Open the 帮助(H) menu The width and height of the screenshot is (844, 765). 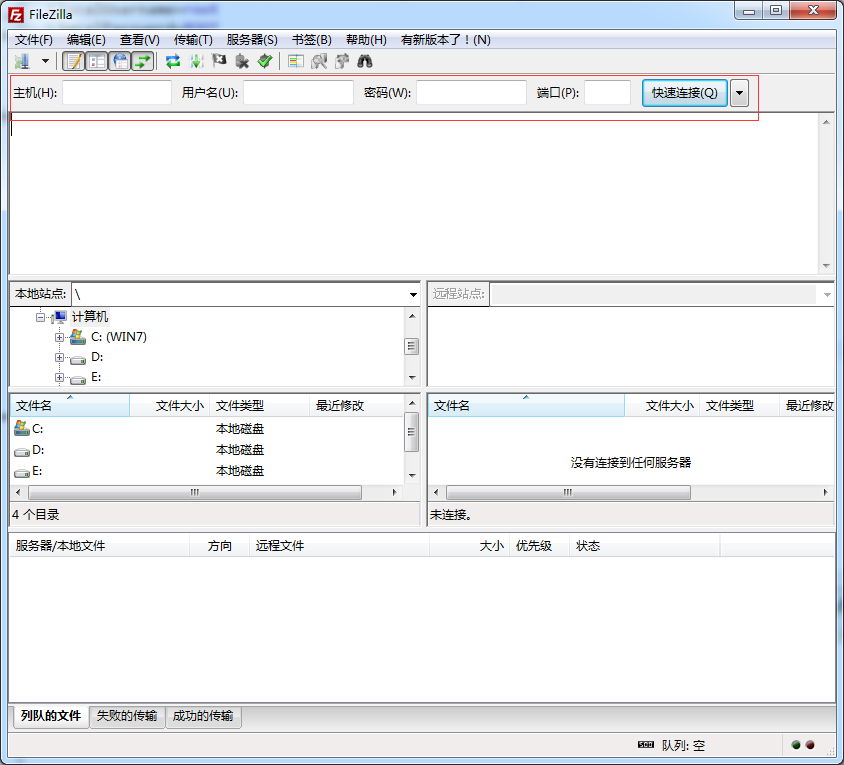click(366, 40)
